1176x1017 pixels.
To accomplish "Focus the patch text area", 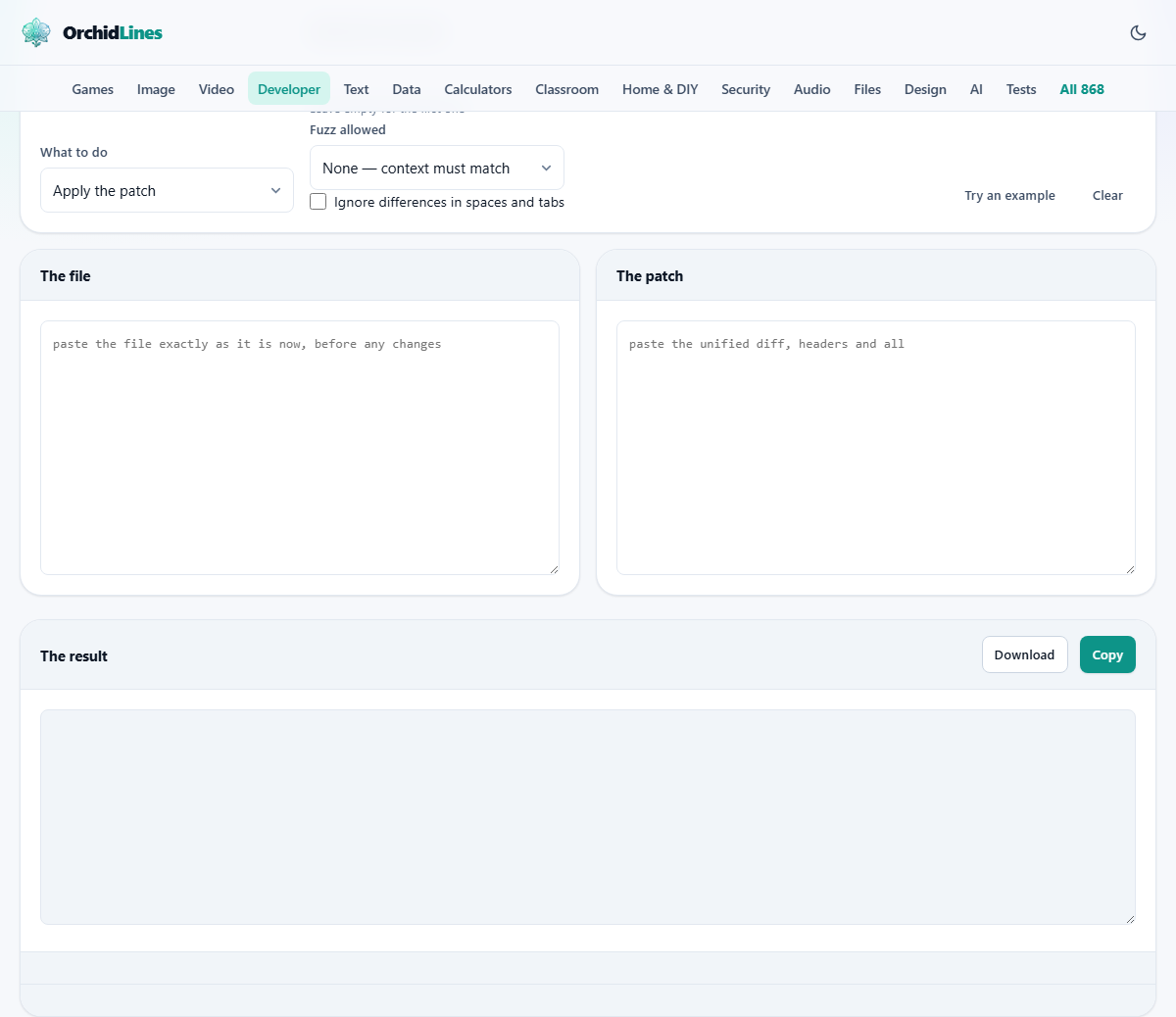I will pos(876,448).
